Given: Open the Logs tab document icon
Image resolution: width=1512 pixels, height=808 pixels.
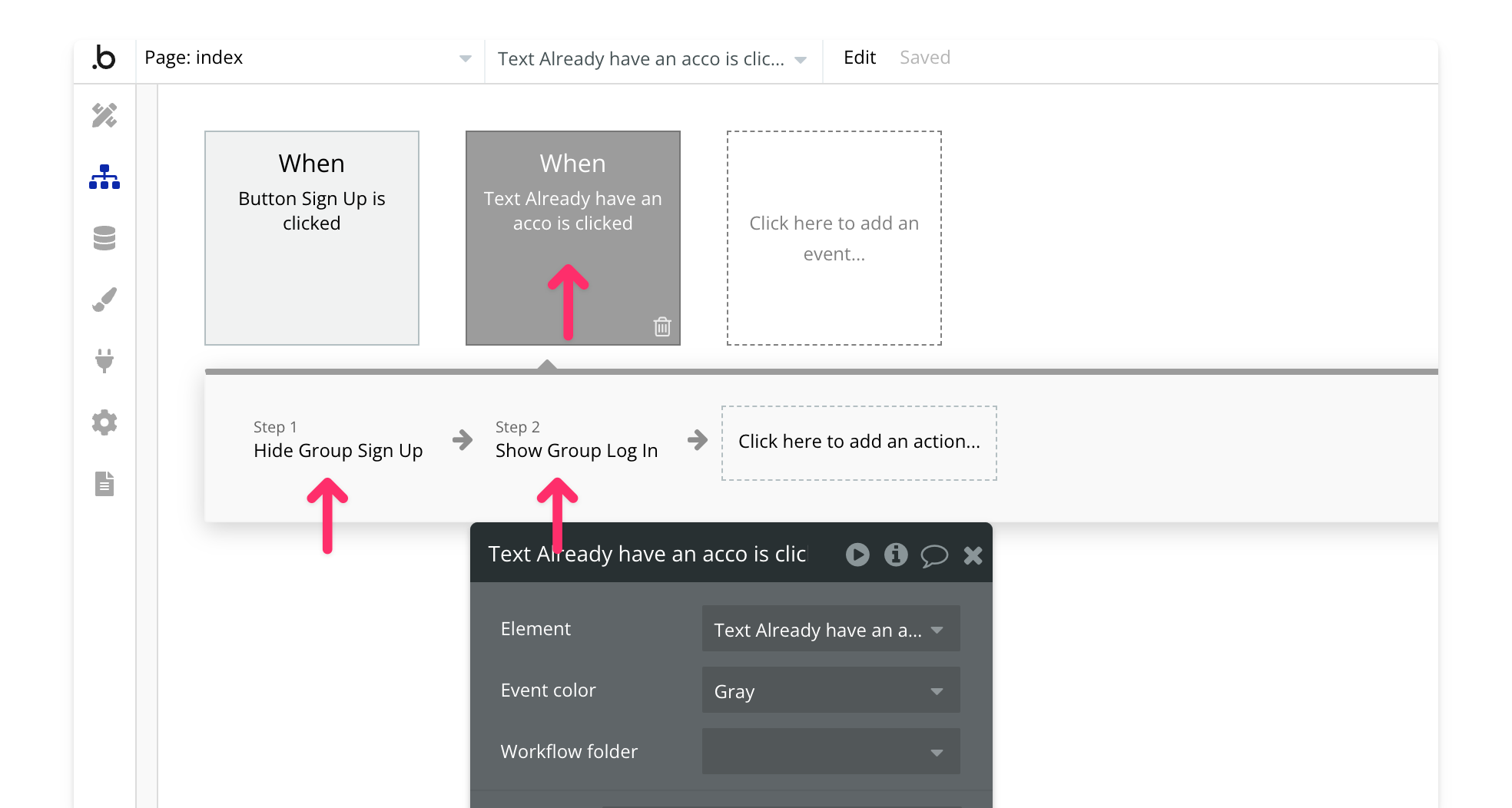Looking at the screenshot, I should tap(104, 484).
